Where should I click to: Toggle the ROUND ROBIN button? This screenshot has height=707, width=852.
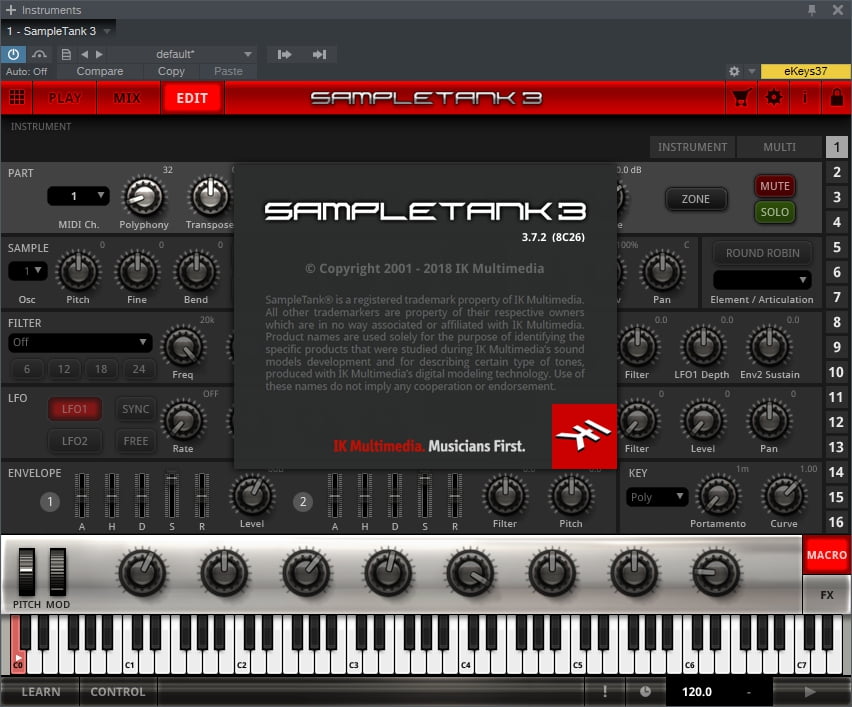762,253
